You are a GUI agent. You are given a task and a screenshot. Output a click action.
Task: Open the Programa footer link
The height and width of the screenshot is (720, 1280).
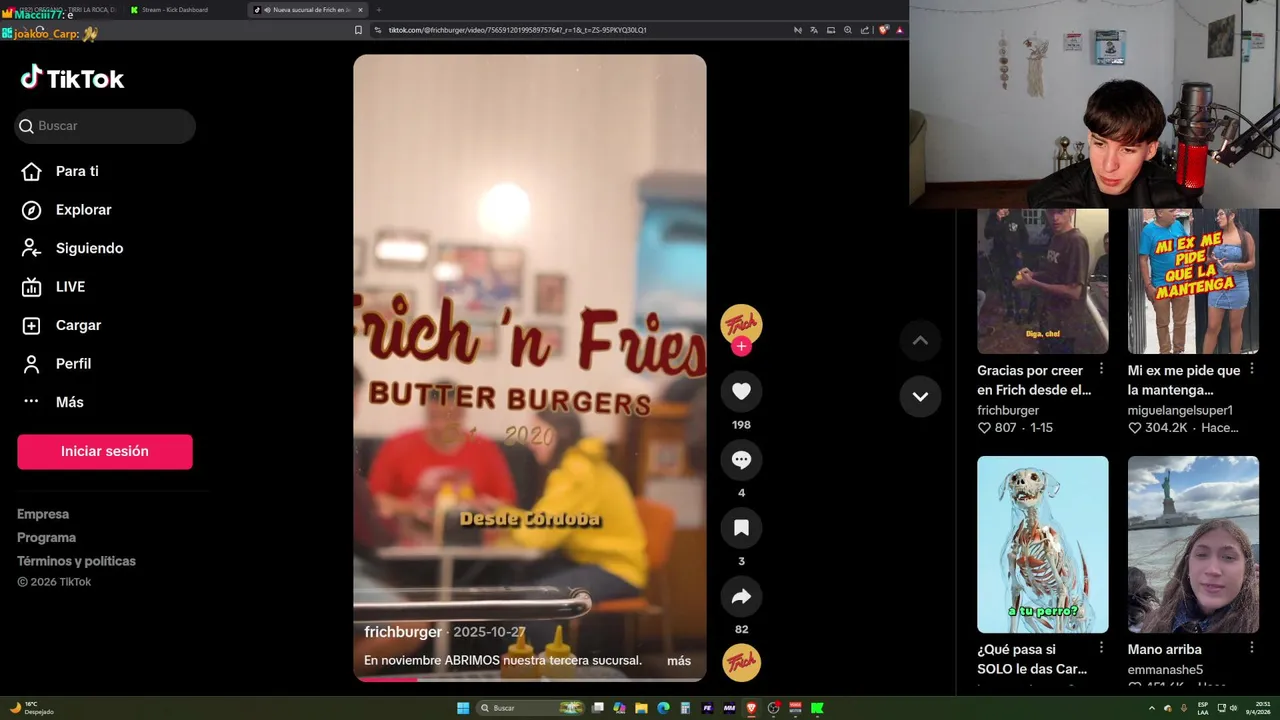coord(46,537)
